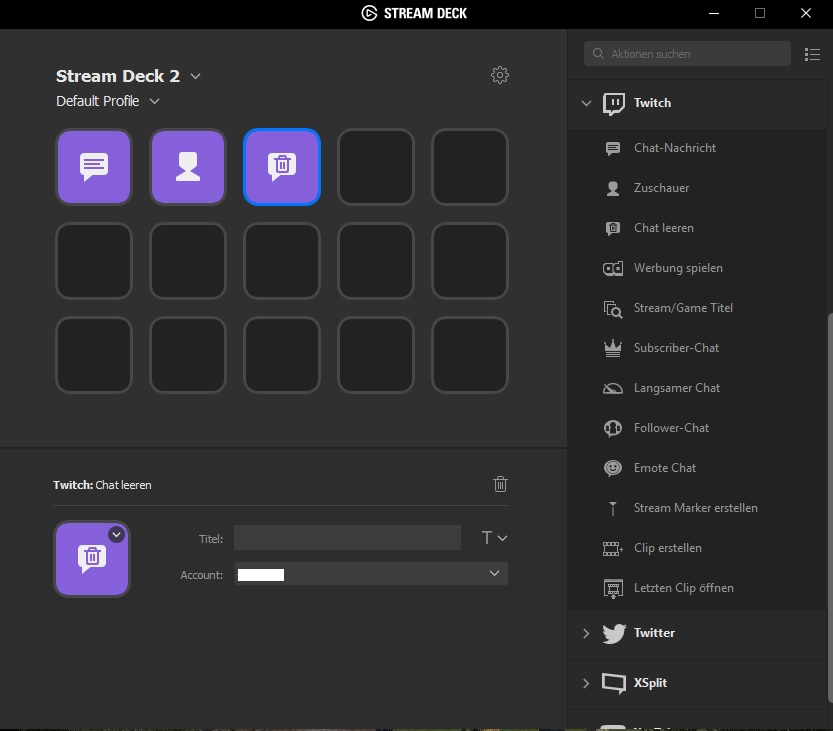Viewport: 833px width, 731px height.
Task: Expand the Twitter category
Action: click(586, 633)
